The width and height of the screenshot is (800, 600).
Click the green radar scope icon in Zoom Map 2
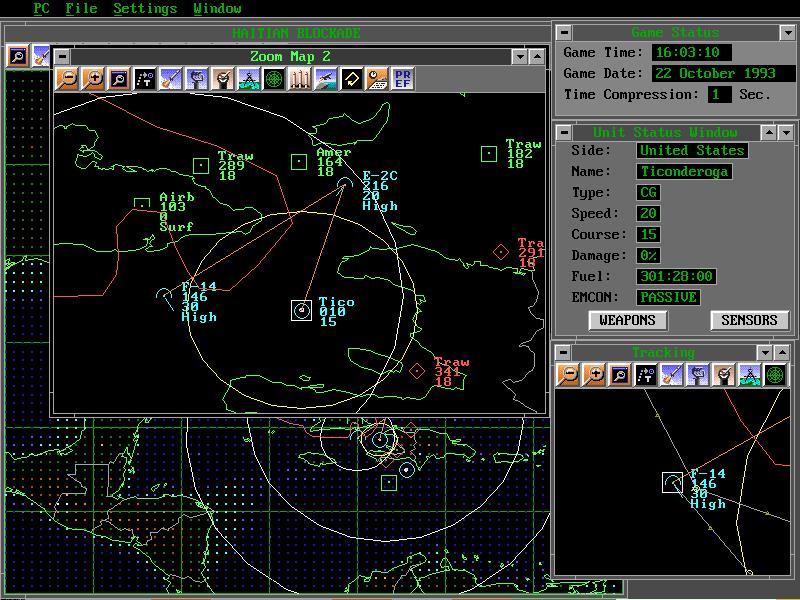click(274, 79)
